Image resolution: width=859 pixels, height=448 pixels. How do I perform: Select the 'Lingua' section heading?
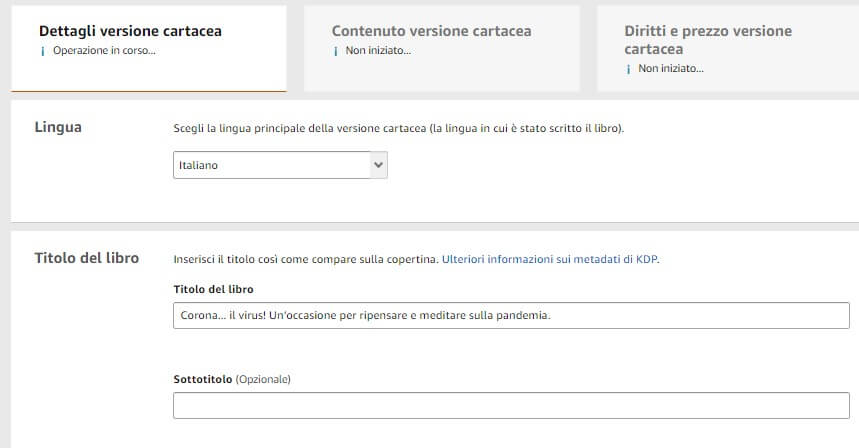tap(58, 127)
